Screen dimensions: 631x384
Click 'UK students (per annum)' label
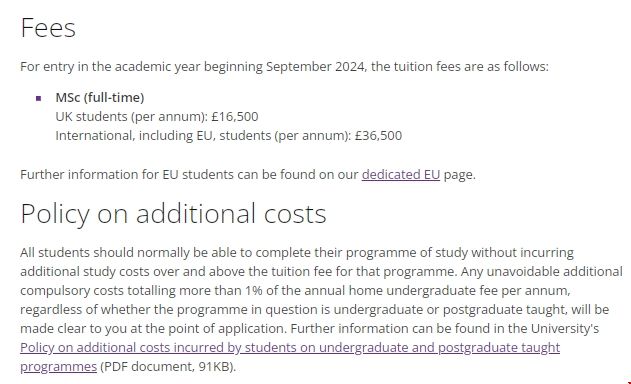point(132,117)
